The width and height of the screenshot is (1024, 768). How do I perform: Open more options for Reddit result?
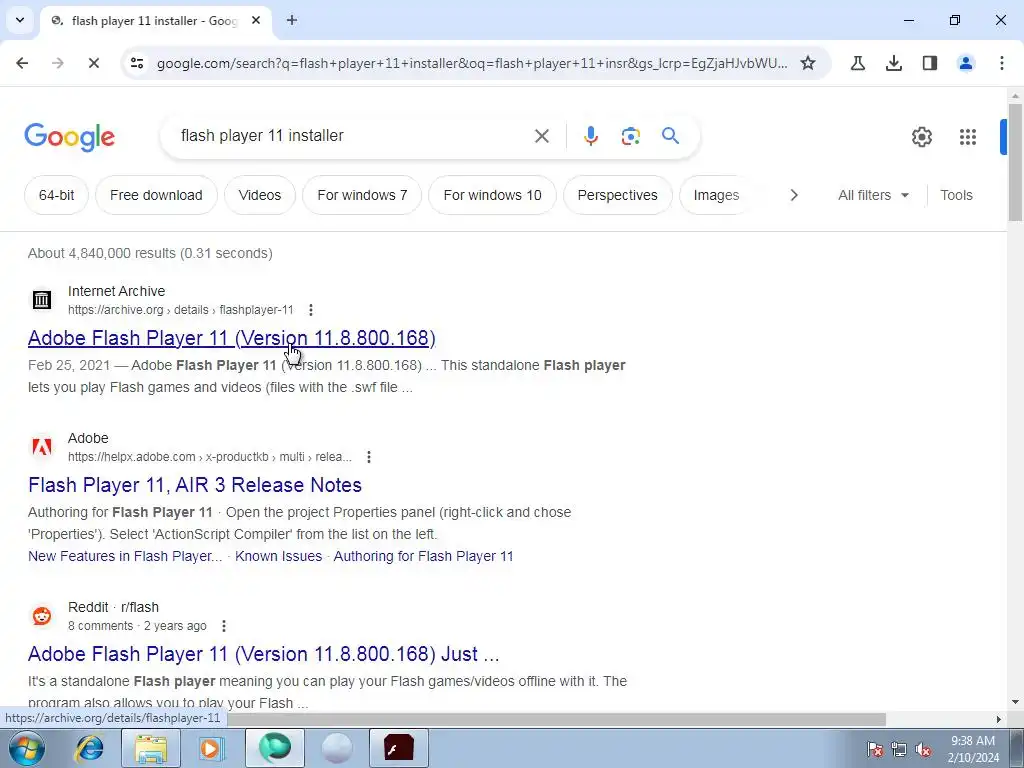click(223, 626)
